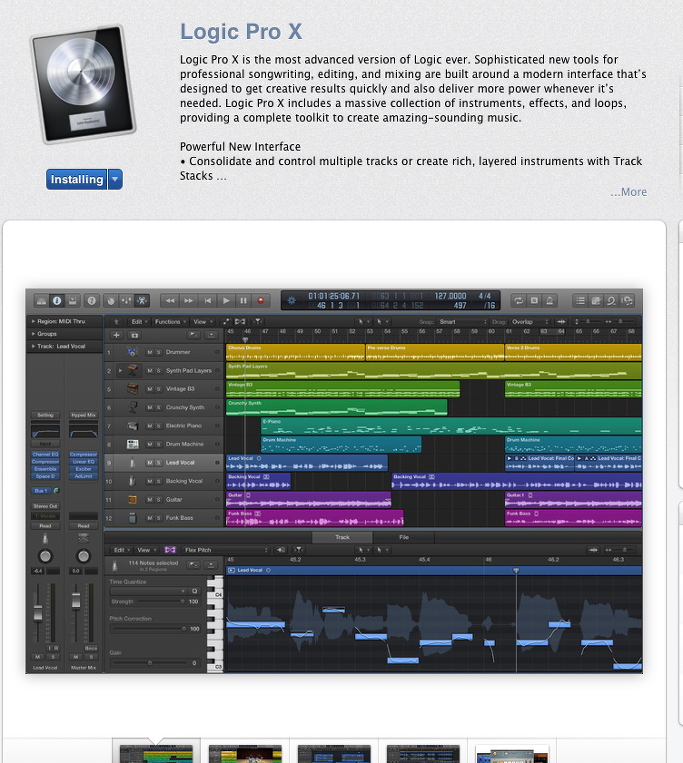Open the Mixer faders icon
Screen dimensions: 683x763
[126, 301]
